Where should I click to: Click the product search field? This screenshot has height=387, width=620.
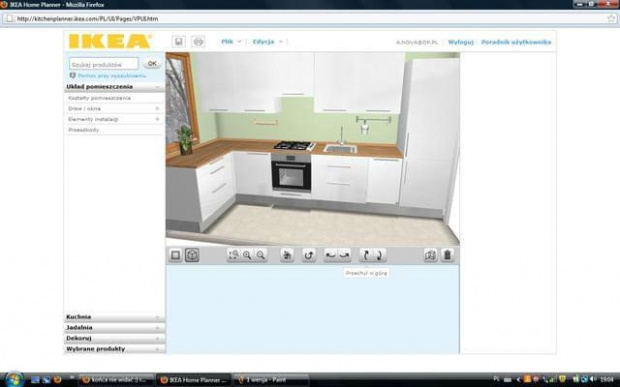[x=104, y=64]
